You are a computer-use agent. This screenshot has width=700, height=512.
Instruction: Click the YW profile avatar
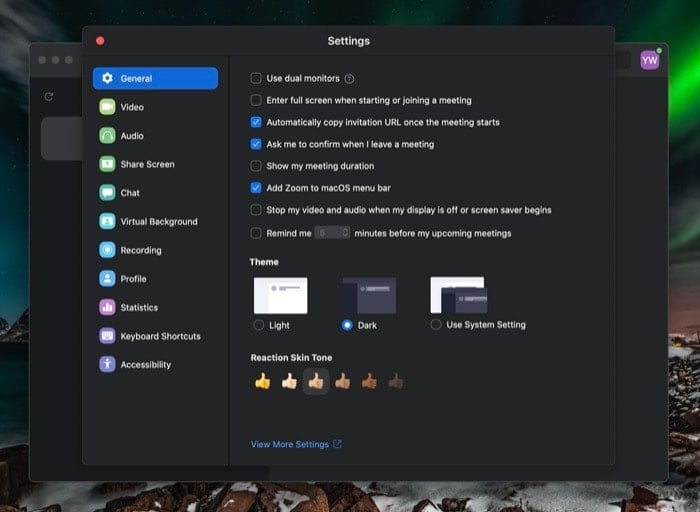click(650, 60)
